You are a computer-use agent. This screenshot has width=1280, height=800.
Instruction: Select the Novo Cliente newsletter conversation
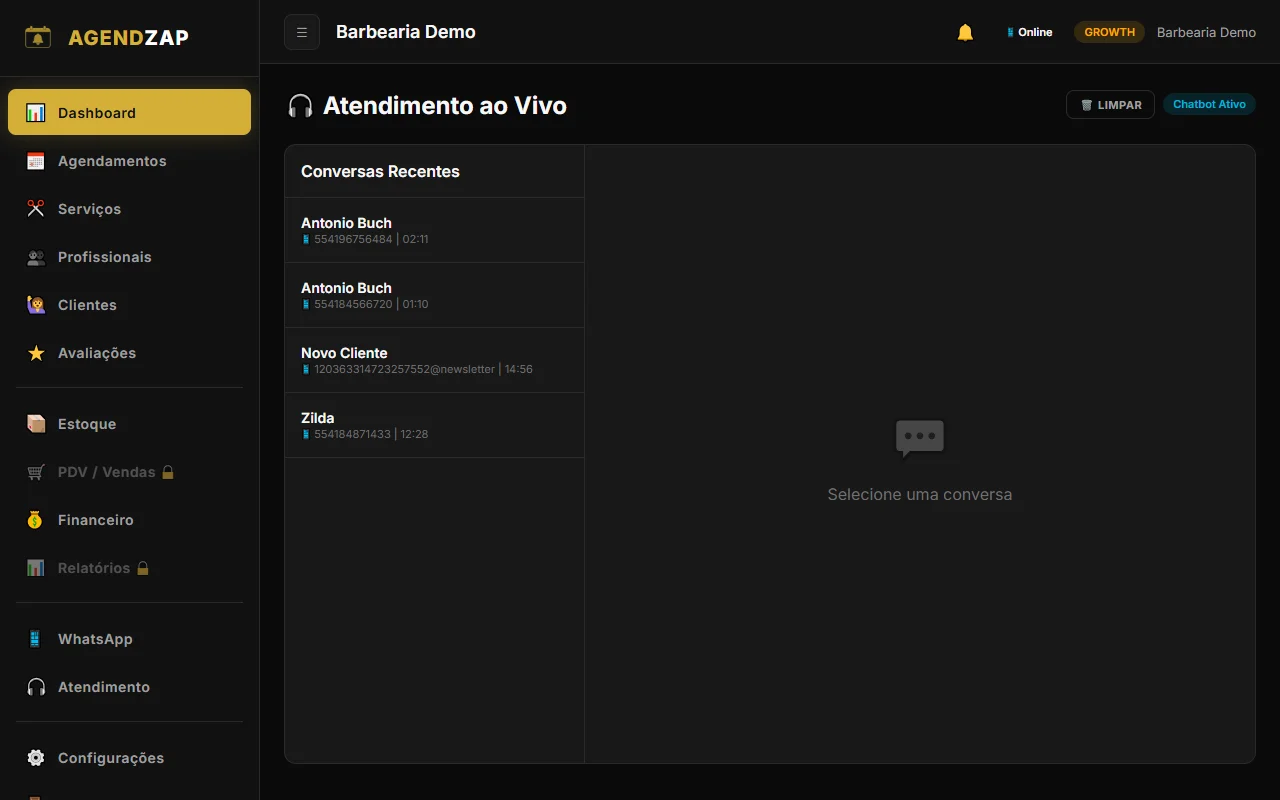tap(434, 360)
